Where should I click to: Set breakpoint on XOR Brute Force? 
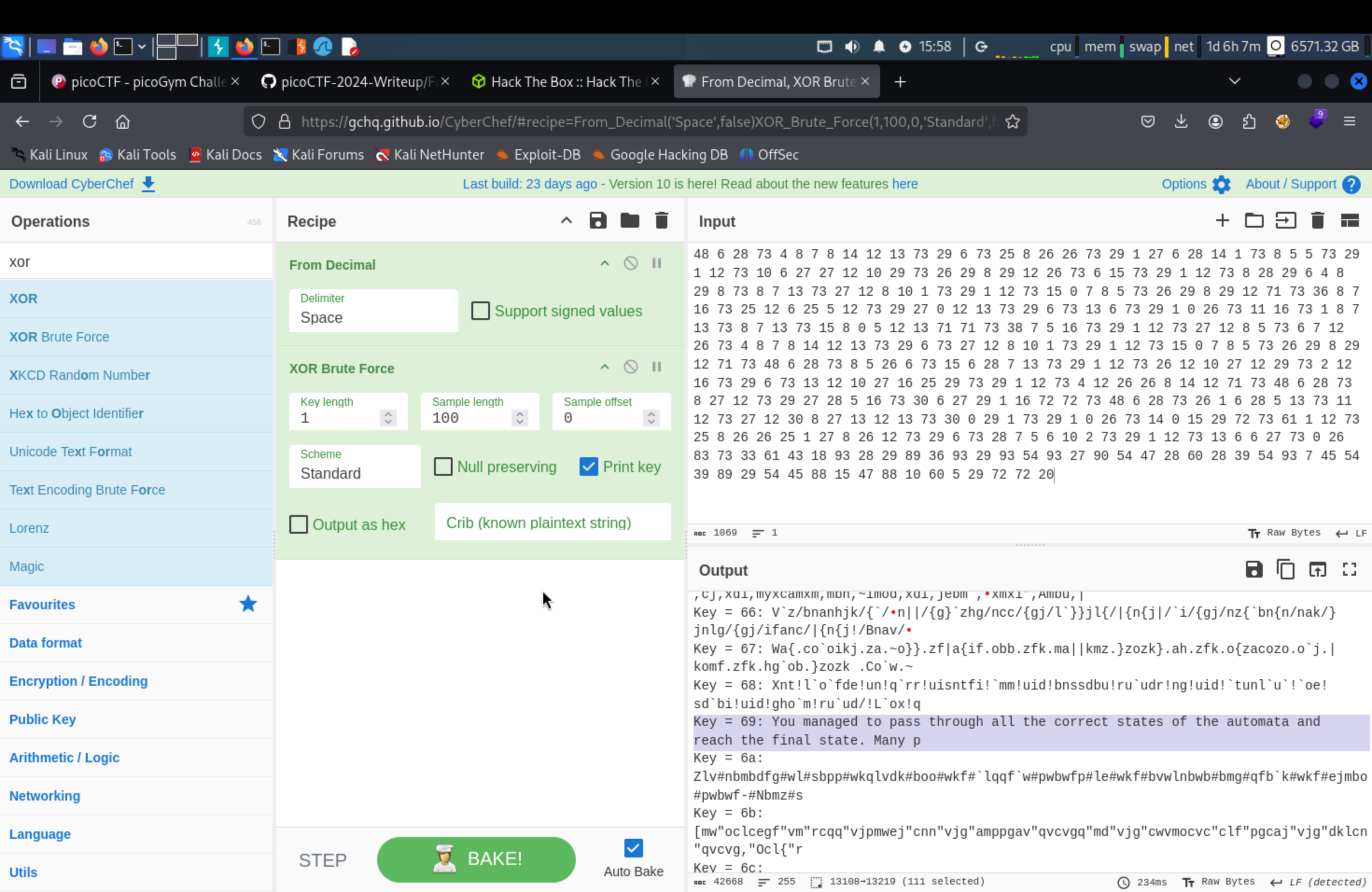(x=657, y=368)
